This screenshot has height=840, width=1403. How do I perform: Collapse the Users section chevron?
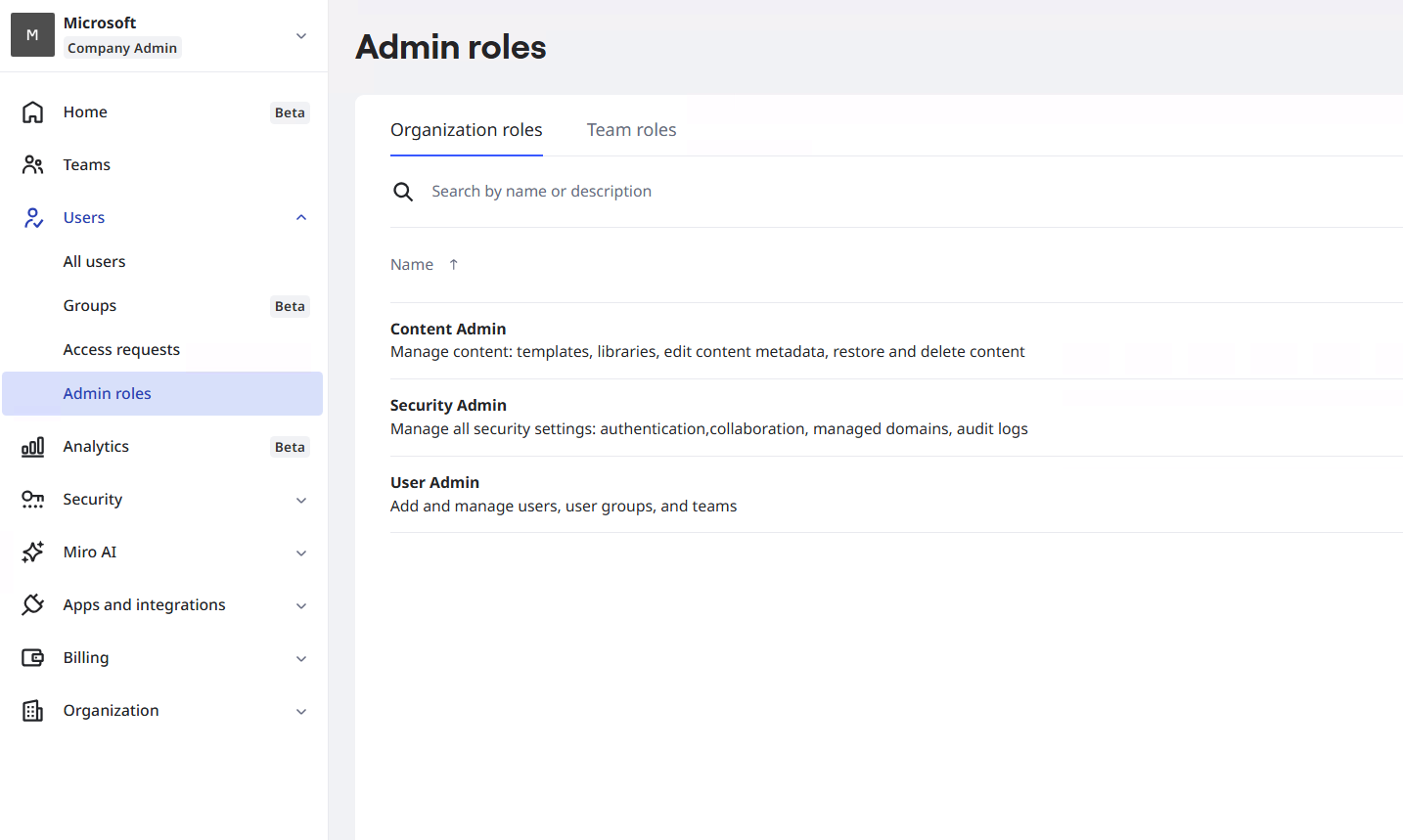coord(301,218)
